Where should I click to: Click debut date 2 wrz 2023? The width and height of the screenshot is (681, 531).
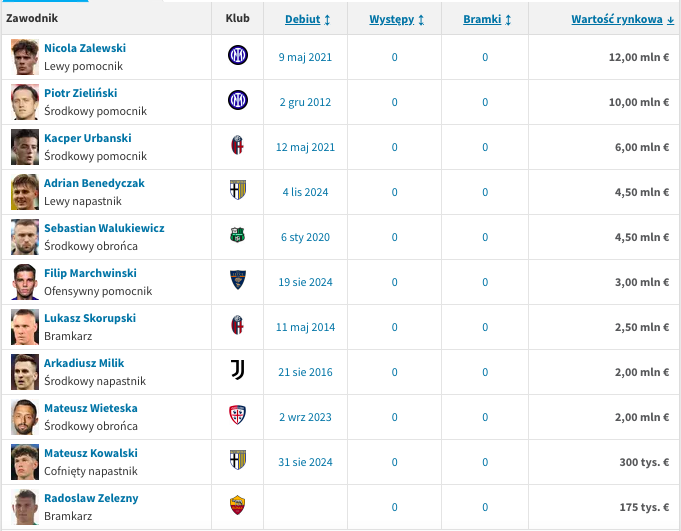coord(305,417)
